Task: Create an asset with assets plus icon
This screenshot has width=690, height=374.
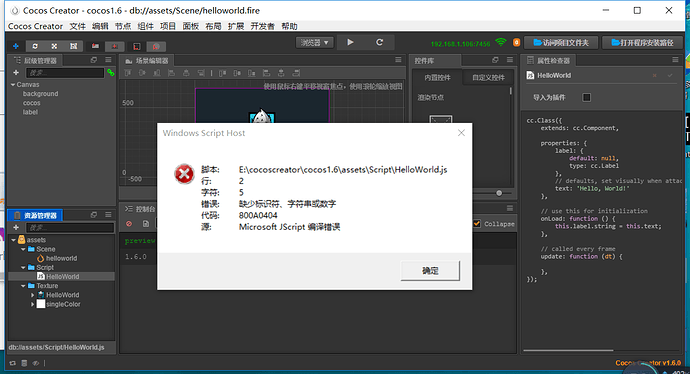Action: click(16, 227)
